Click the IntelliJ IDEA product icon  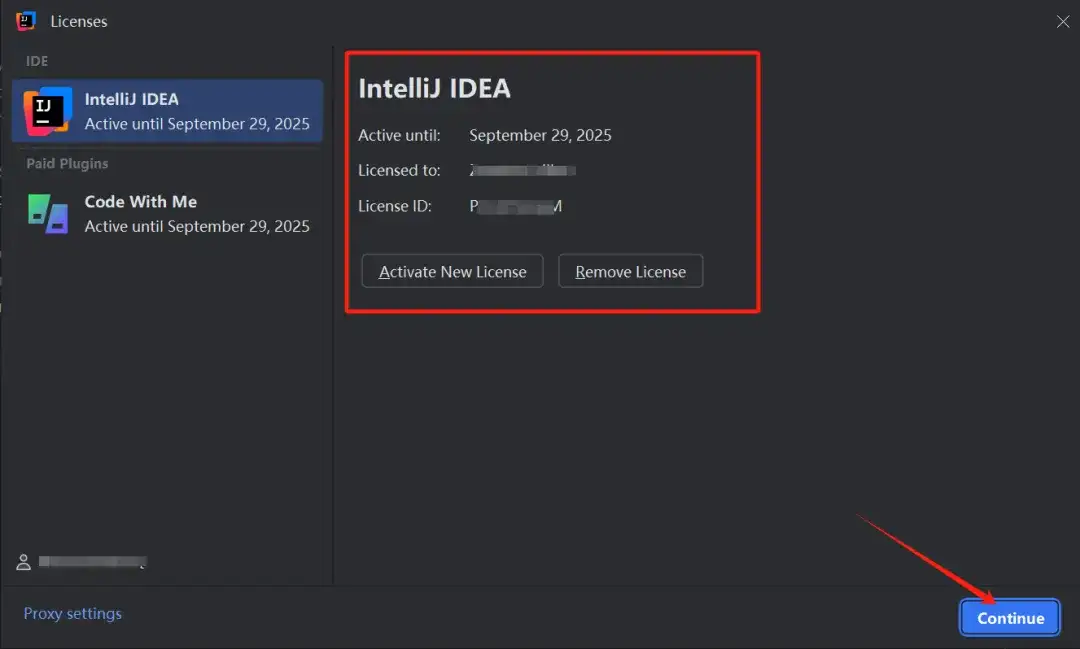[48, 111]
